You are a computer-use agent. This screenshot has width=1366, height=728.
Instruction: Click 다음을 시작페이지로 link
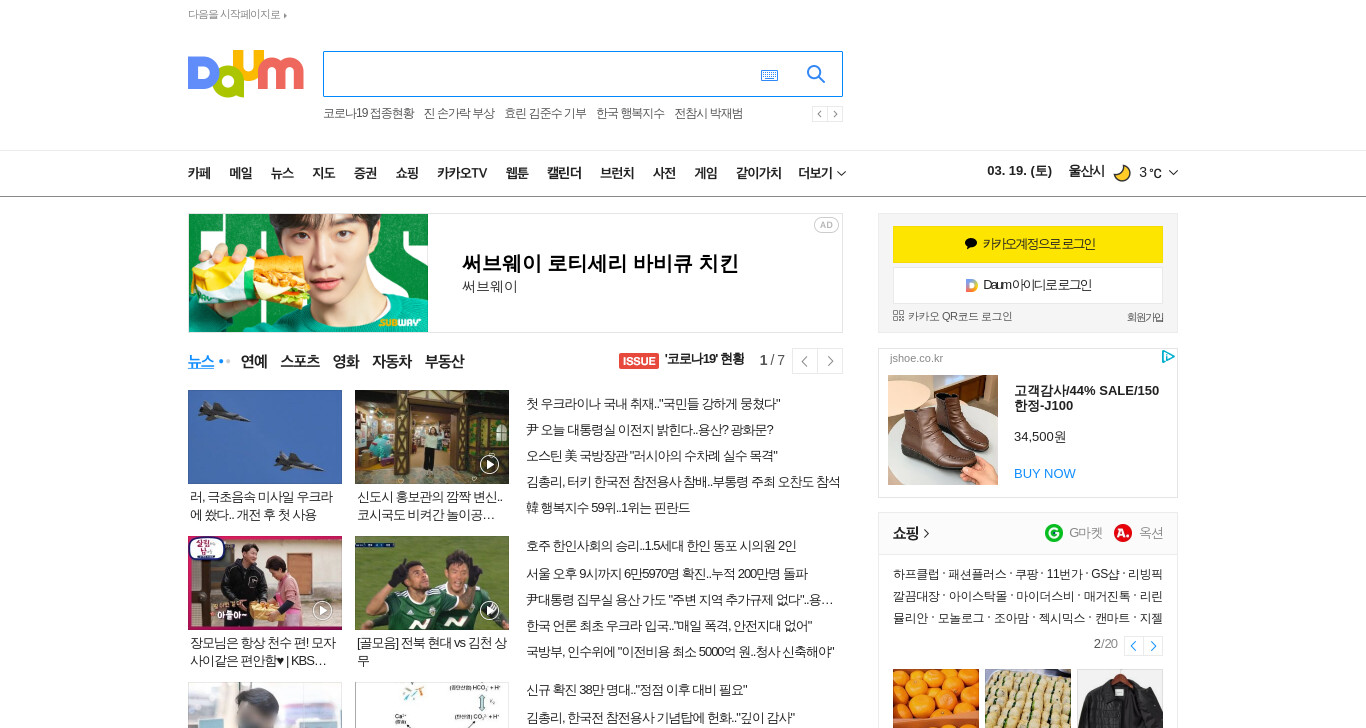(237, 14)
